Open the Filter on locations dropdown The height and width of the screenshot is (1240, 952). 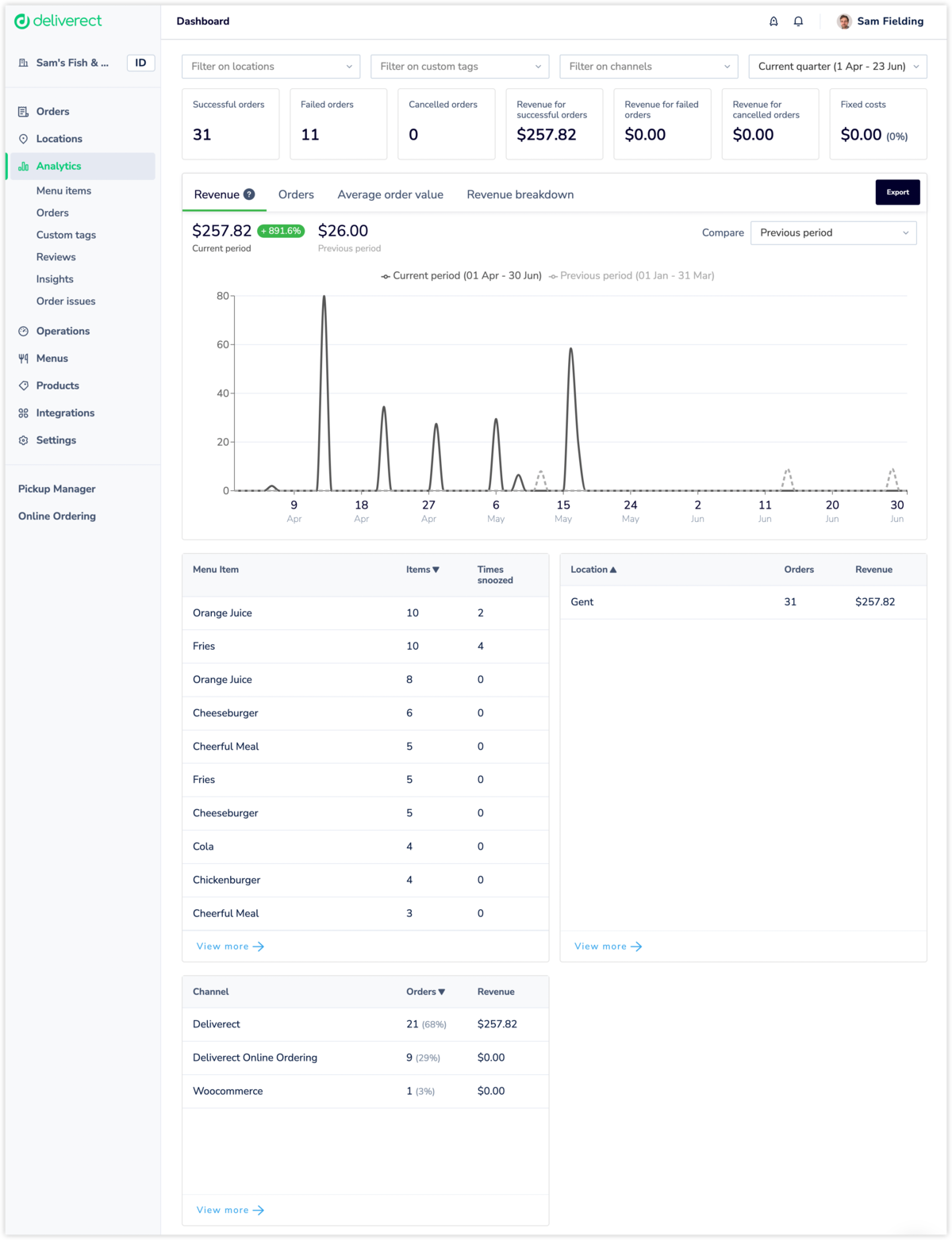click(271, 67)
